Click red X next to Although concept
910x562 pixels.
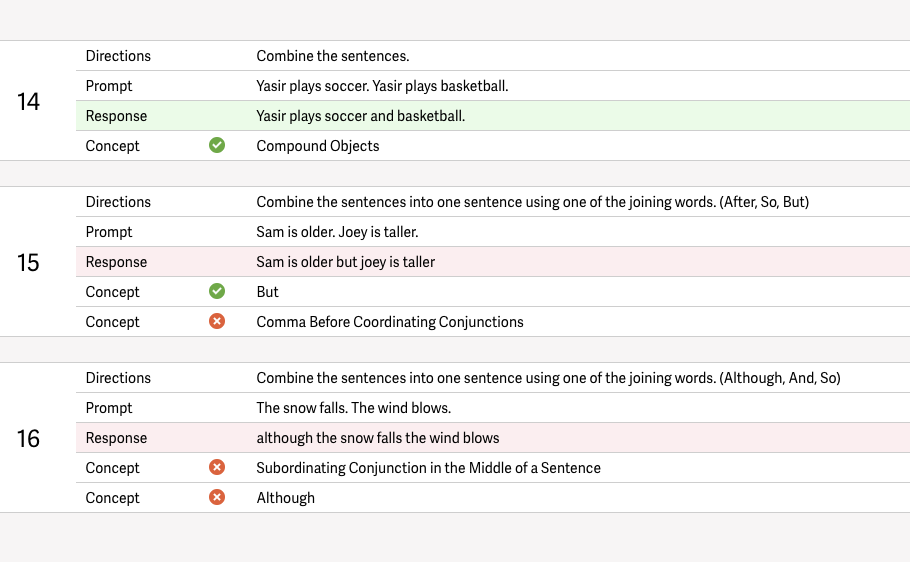pos(217,497)
